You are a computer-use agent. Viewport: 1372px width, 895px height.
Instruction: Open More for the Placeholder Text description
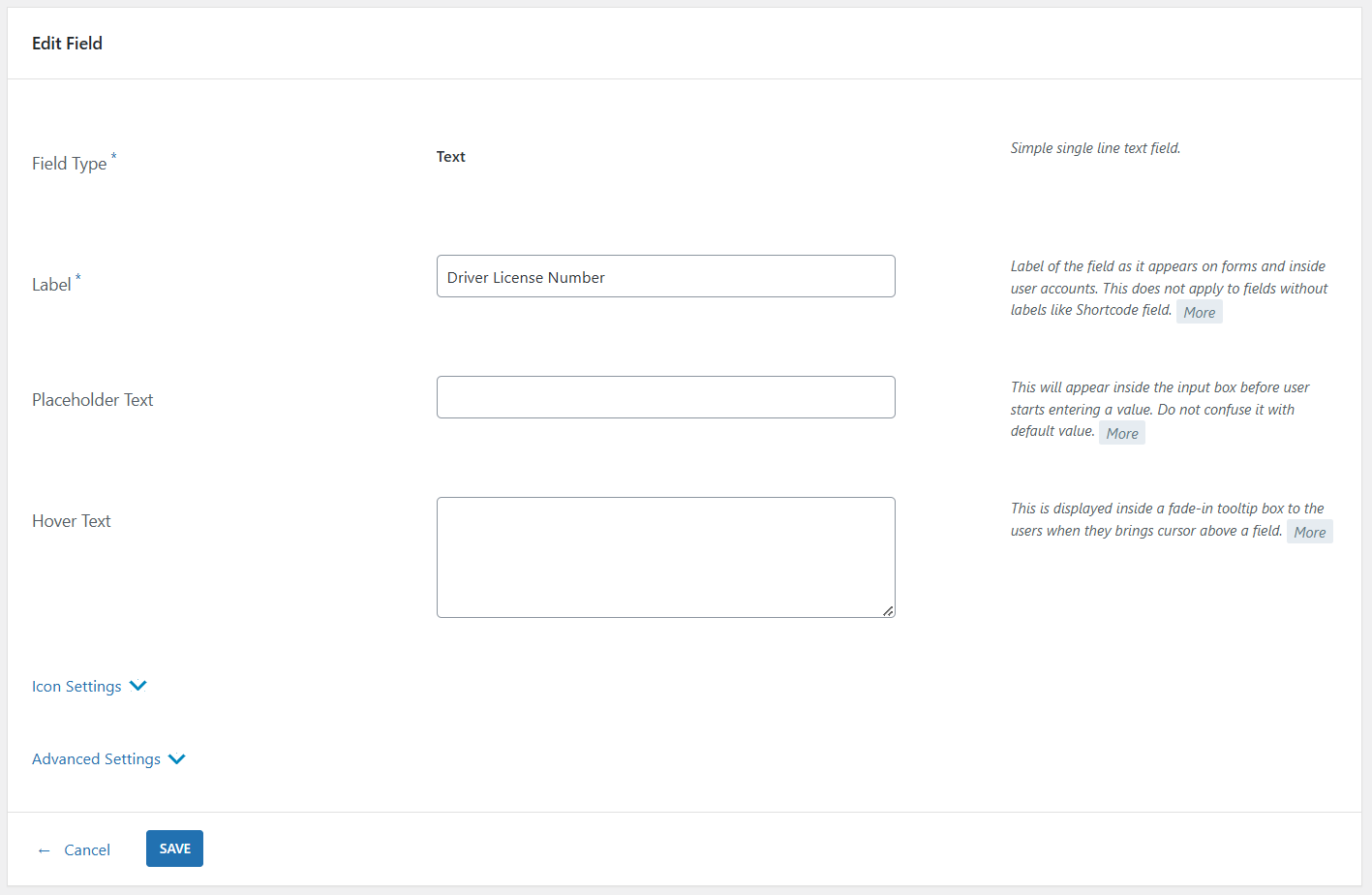coord(1121,433)
